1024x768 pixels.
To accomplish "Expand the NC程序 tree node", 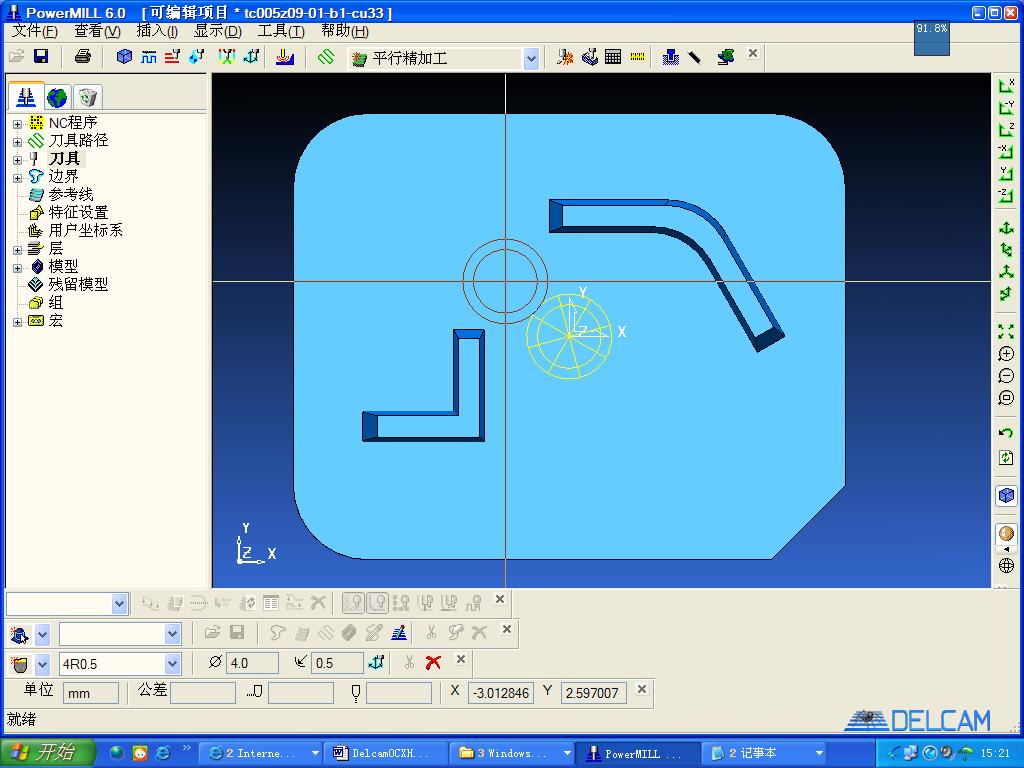I will point(18,123).
